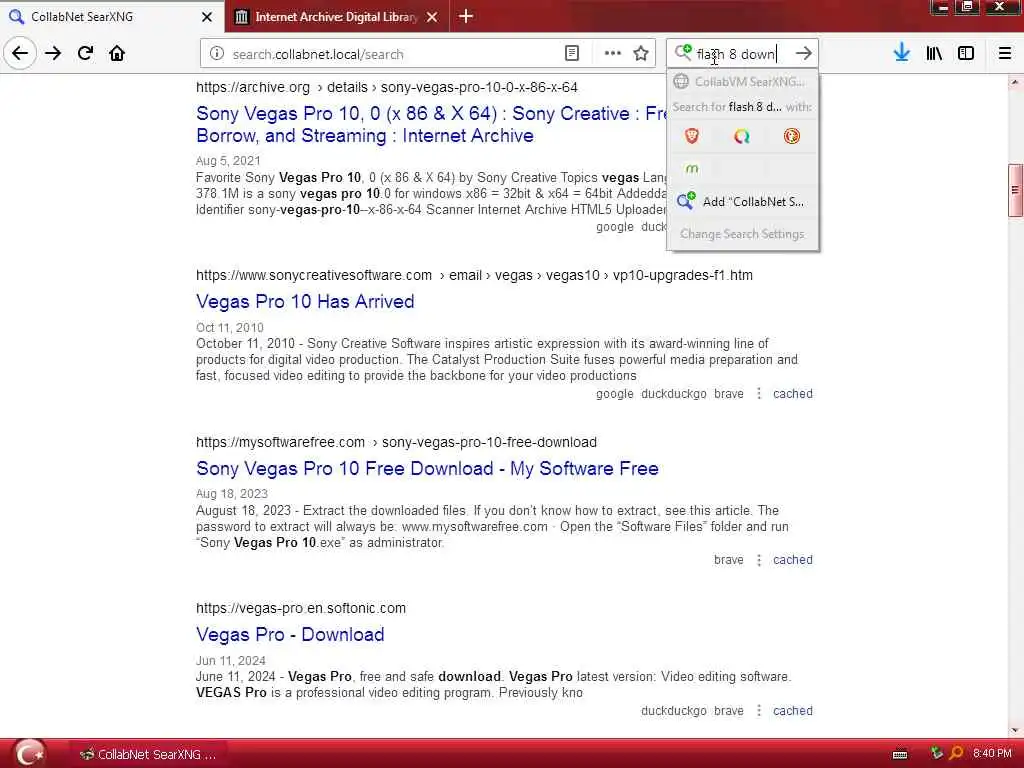The width and height of the screenshot is (1024, 768).
Task: Open cached link for Vegas Pro 10 Has Arrived
Action: coord(793,394)
